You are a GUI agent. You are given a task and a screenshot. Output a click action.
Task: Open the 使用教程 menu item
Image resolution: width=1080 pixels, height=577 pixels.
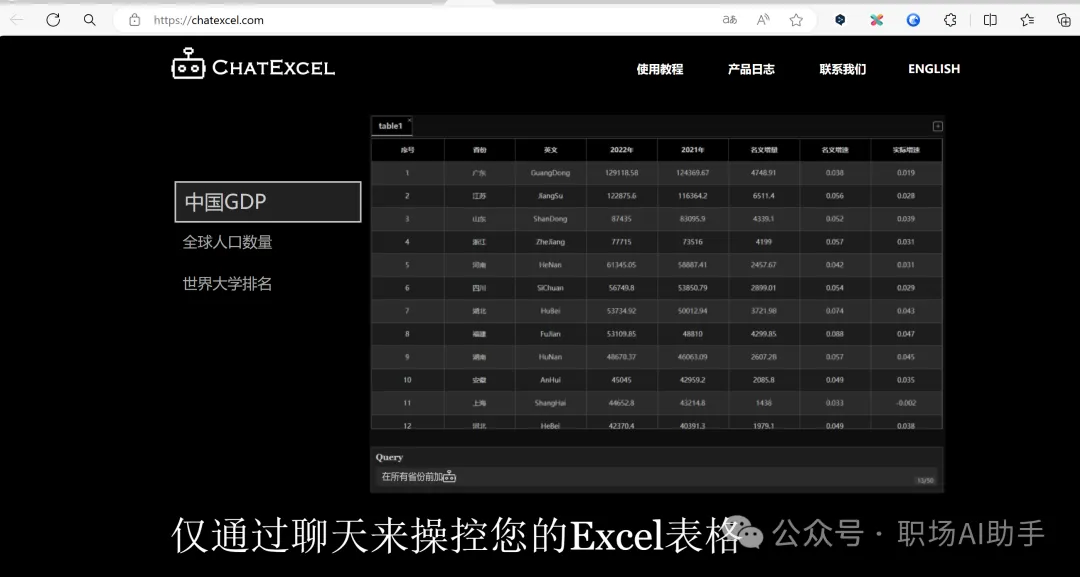[x=659, y=69]
